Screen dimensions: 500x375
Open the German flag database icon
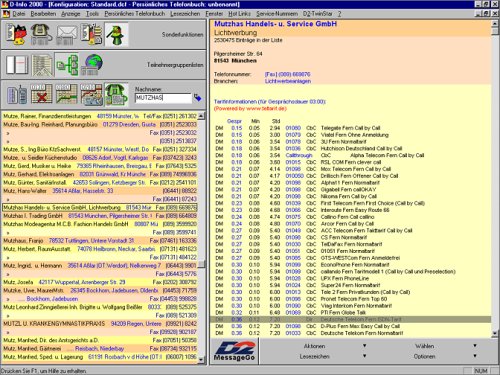(x=91, y=34)
